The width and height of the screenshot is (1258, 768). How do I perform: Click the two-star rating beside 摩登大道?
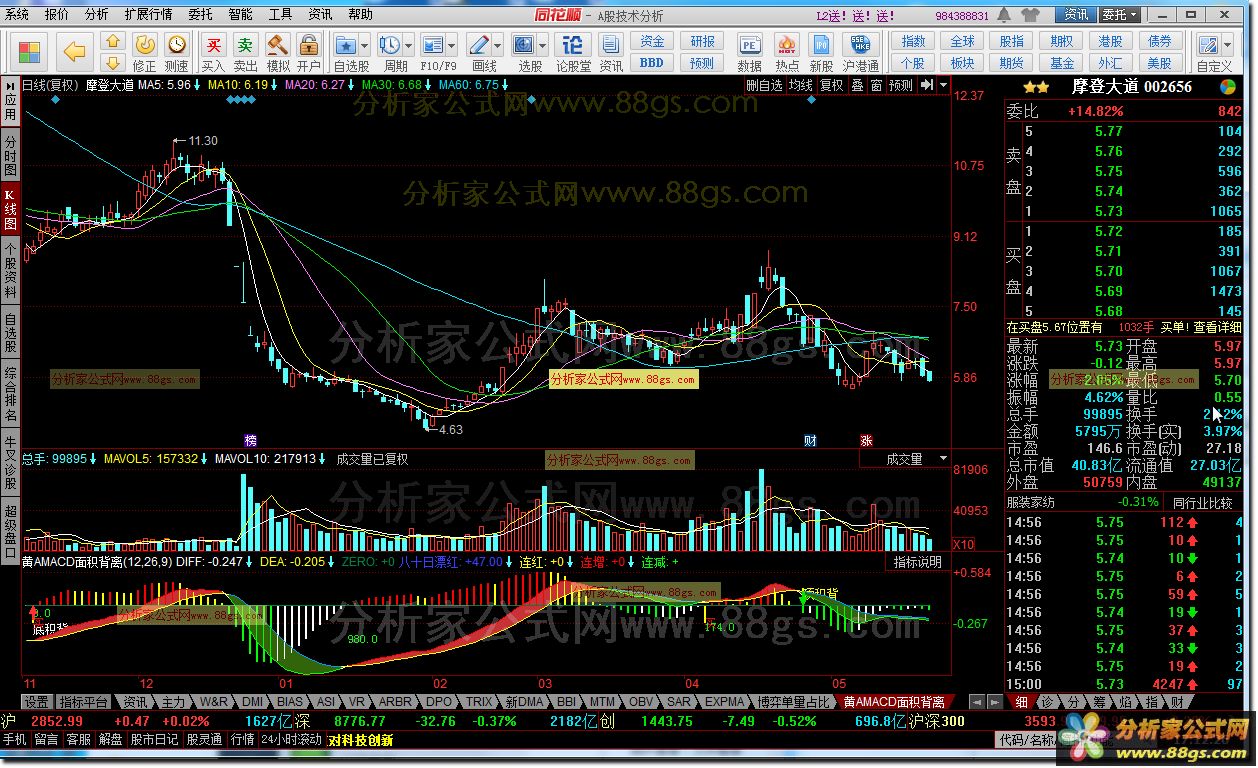[x=1036, y=87]
